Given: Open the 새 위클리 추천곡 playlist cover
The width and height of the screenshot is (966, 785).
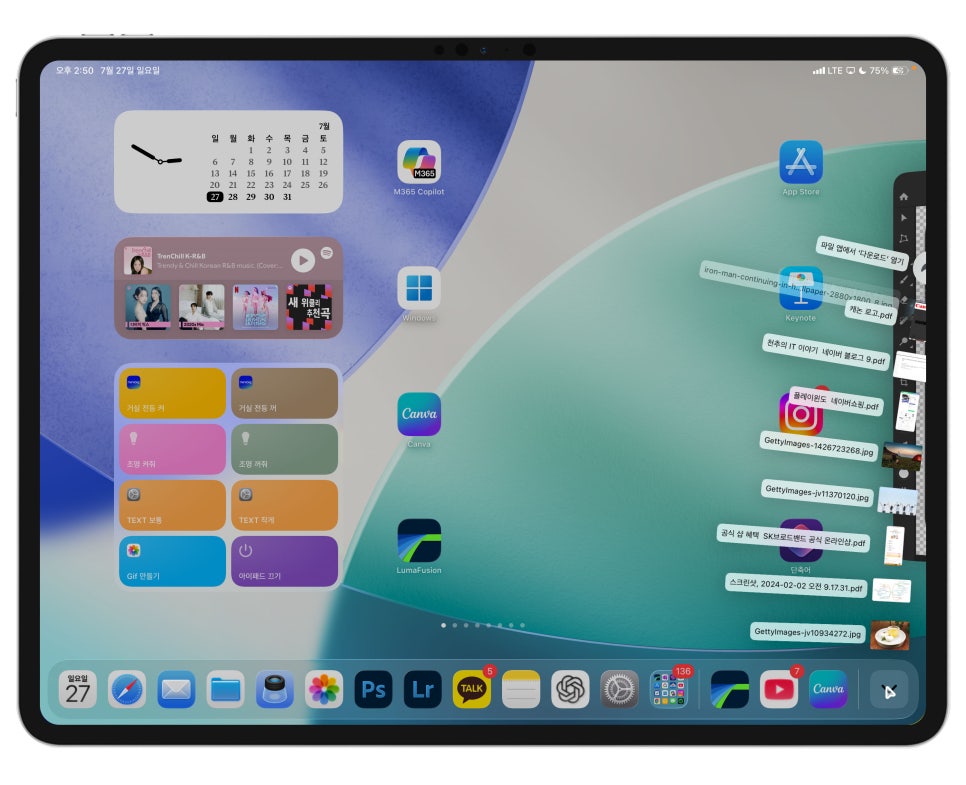Looking at the screenshot, I should pyautogui.click(x=309, y=307).
